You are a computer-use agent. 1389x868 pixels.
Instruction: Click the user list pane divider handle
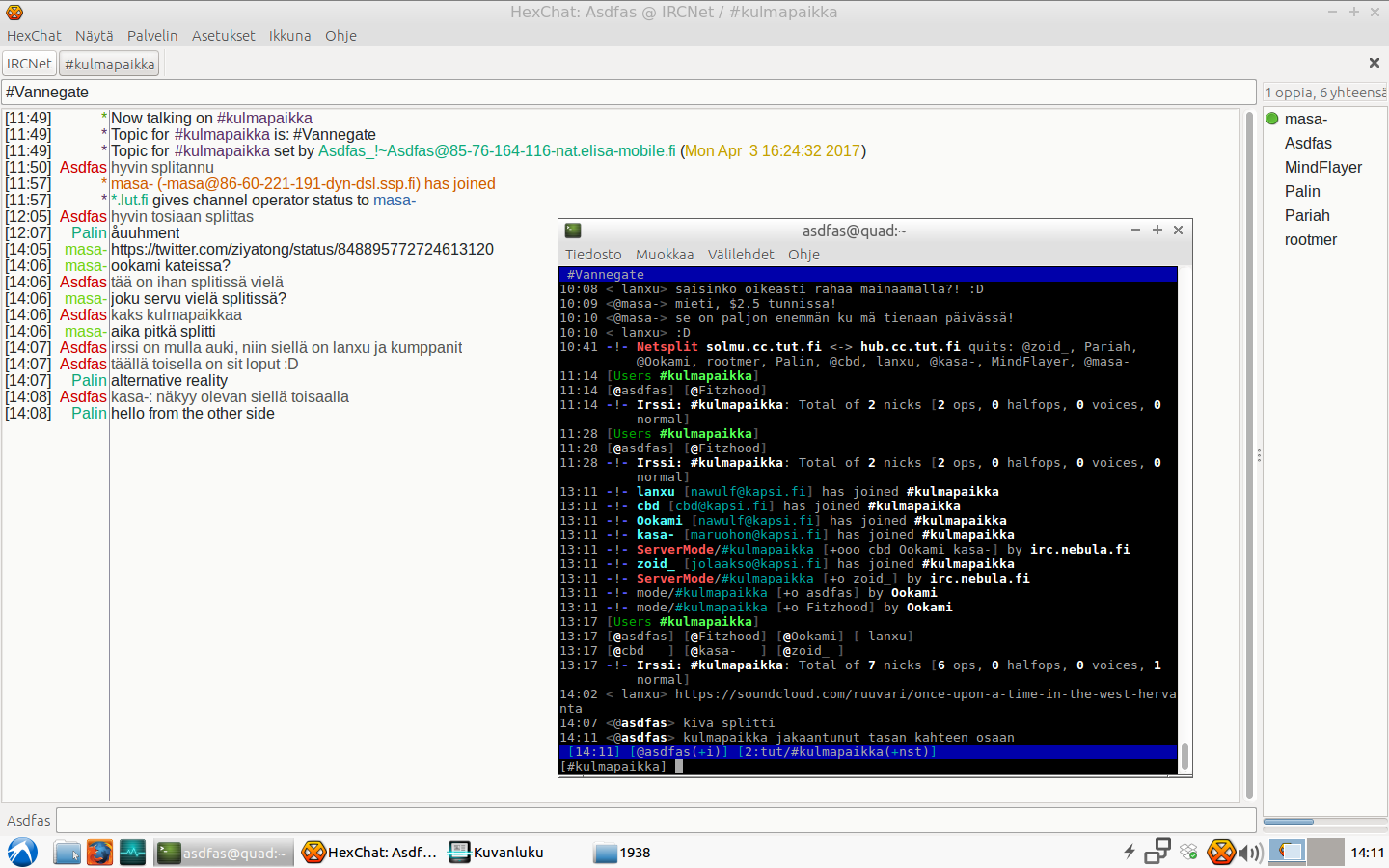pyautogui.click(x=1259, y=454)
